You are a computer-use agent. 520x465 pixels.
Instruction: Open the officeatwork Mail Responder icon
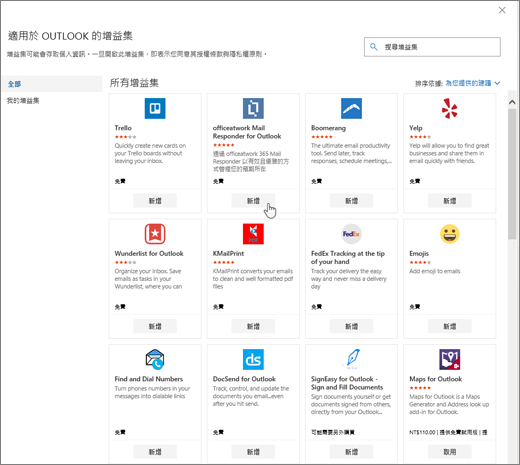click(x=253, y=108)
